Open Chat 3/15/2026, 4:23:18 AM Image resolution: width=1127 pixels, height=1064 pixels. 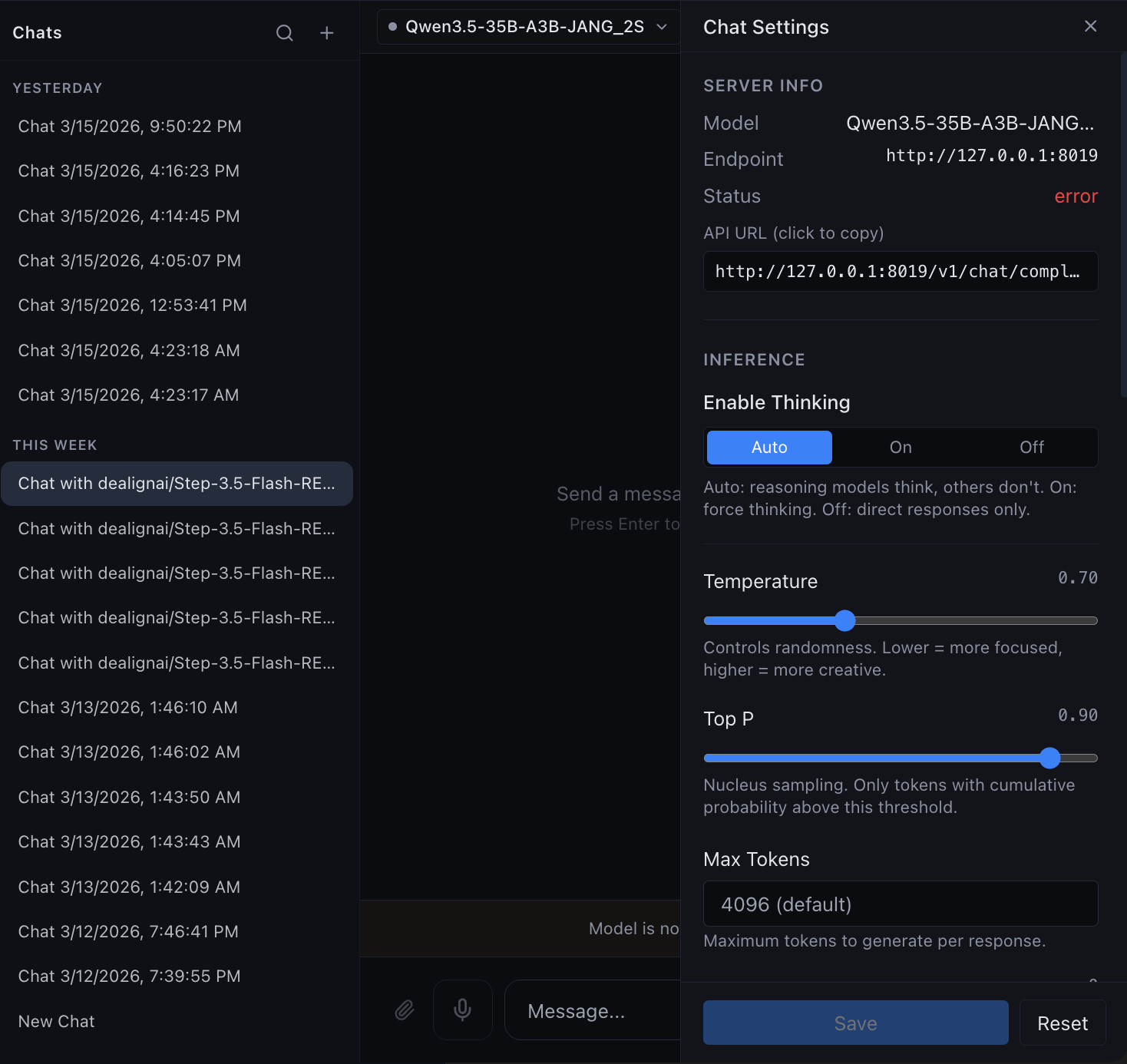click(177, 351)
